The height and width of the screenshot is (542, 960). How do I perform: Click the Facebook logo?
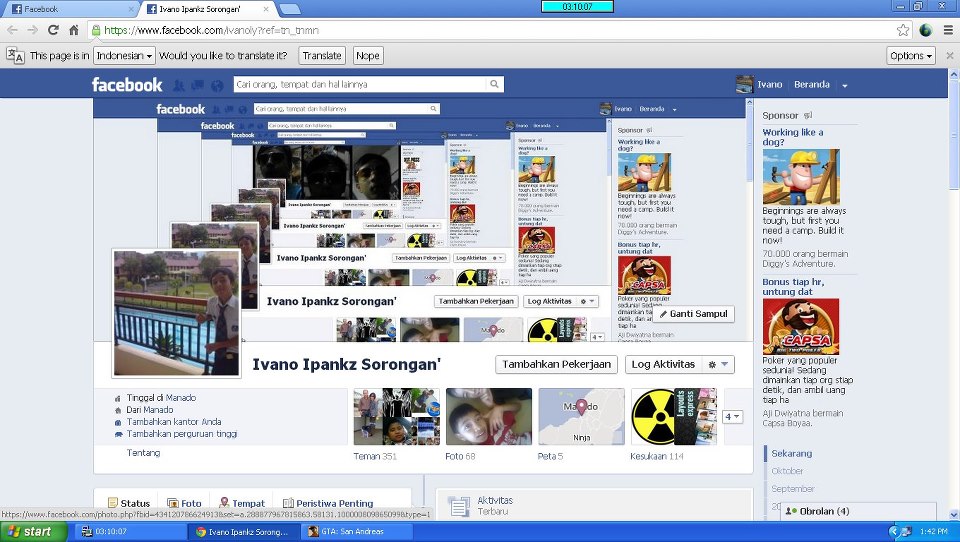pos(127,85)
